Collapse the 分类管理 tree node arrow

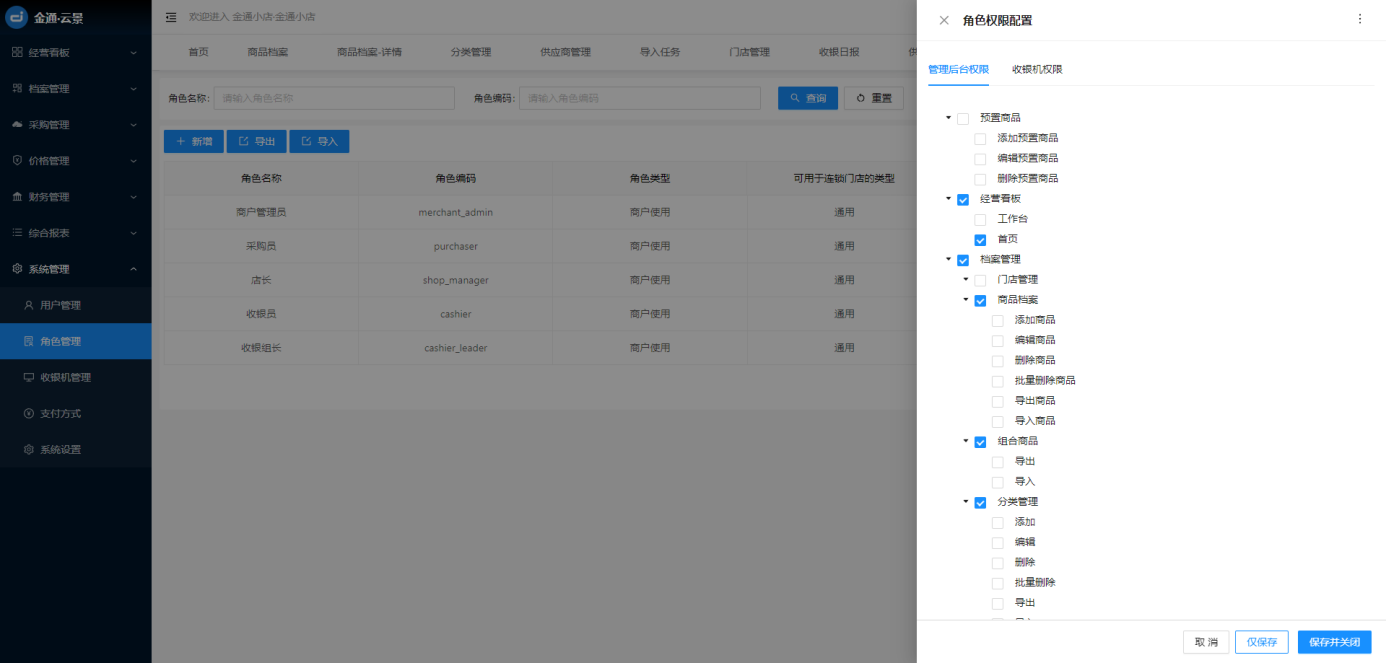[965, 502]
